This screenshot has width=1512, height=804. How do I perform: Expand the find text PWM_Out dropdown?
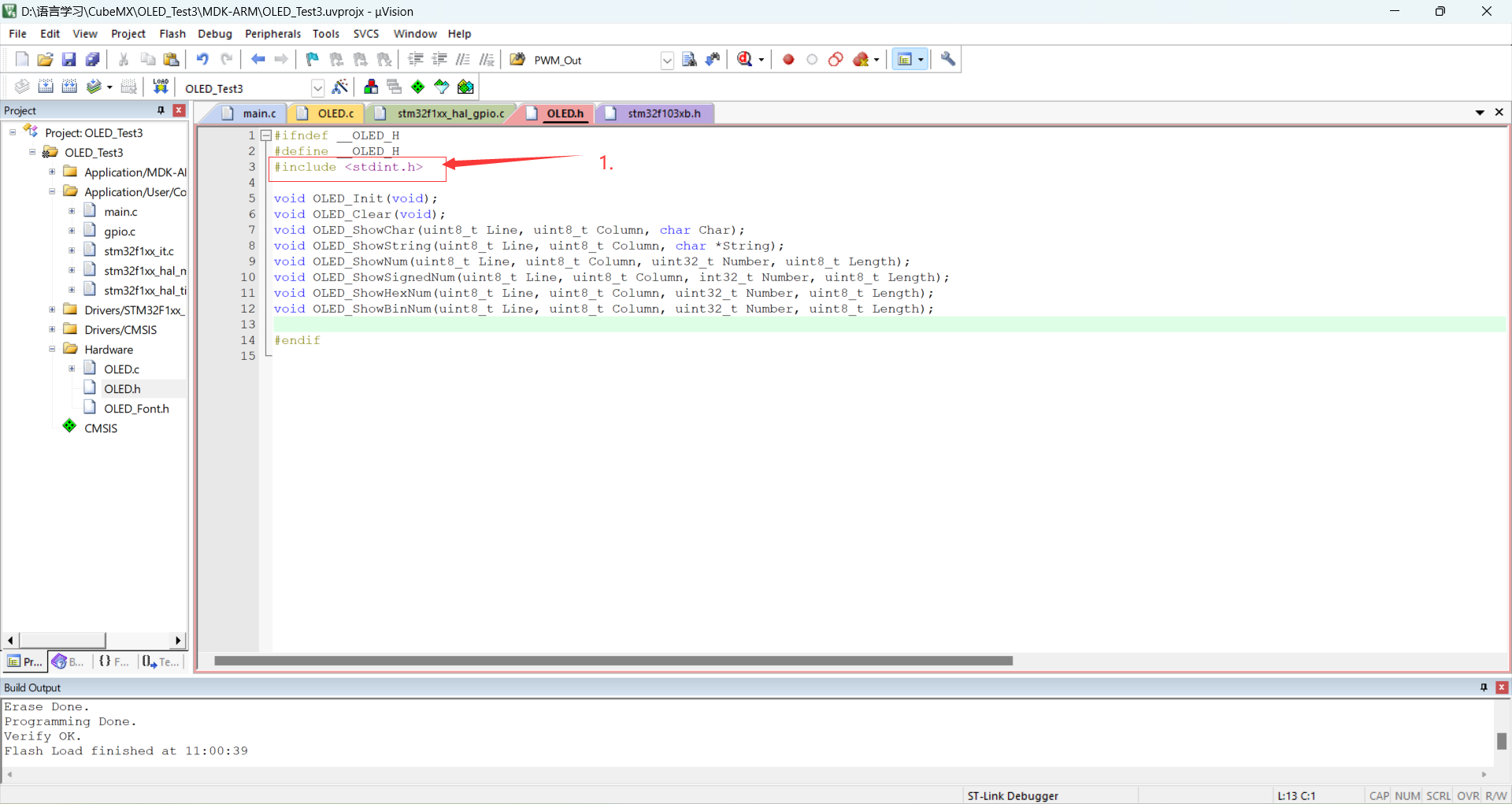pyautogui.click(x=667, y=60)
